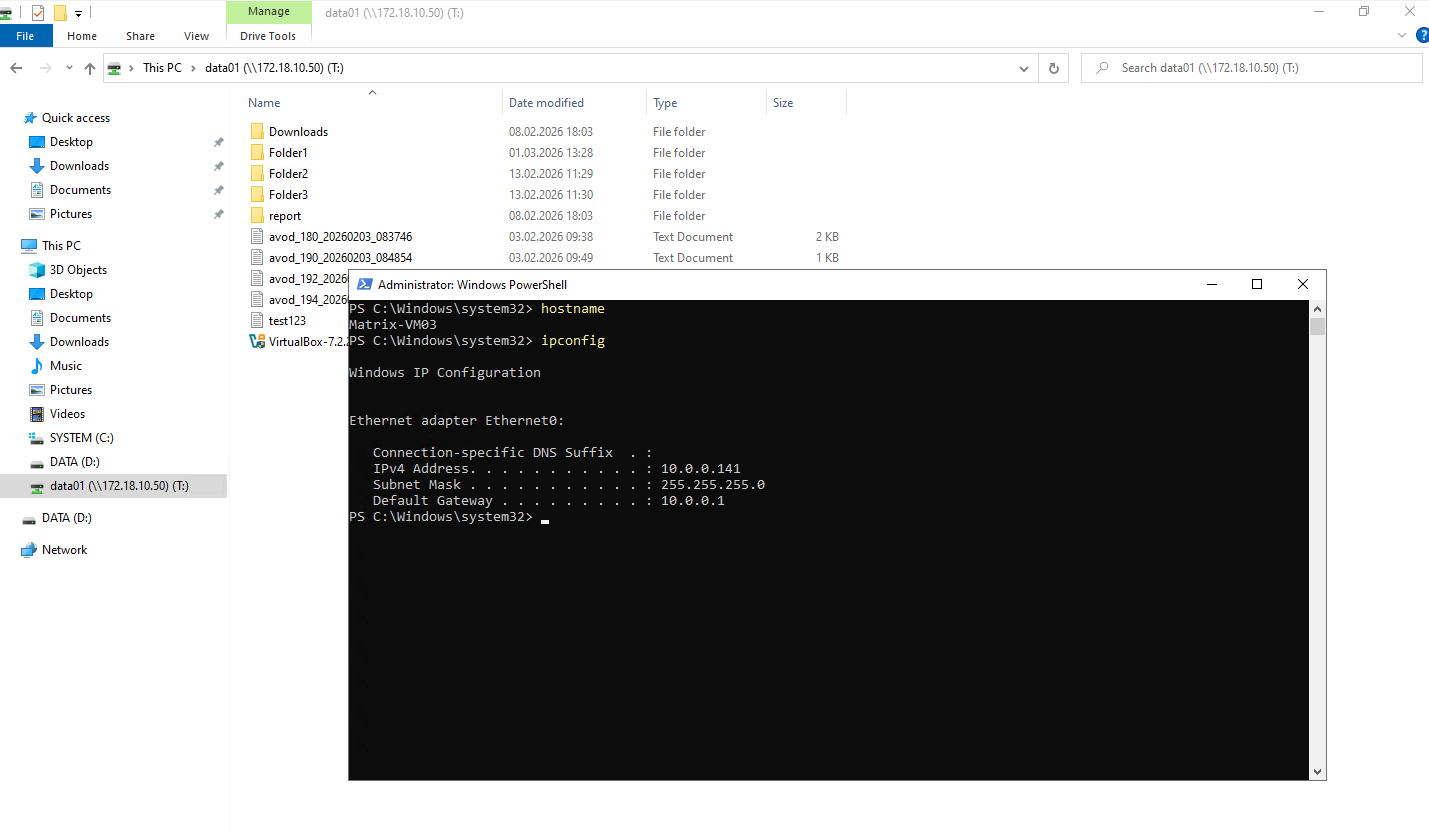Refresh the current folder view
1429x831 pixels.
[x=1053, y=68]
